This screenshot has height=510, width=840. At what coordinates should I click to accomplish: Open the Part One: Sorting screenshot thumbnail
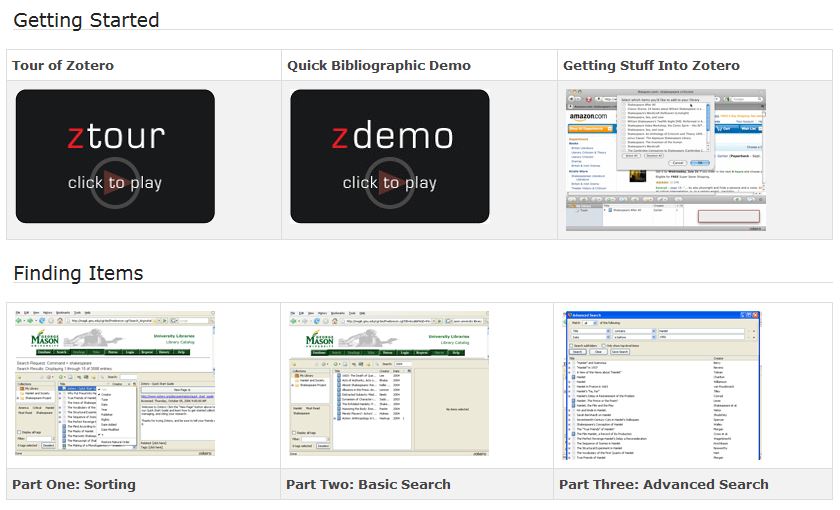[115, 383]
